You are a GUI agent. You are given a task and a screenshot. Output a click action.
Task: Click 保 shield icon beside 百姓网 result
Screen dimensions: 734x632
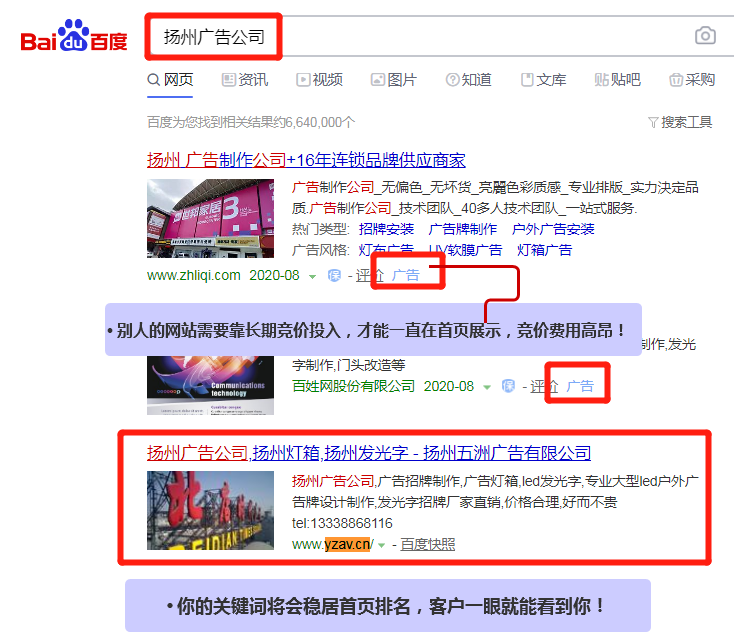tap(508, 386)
